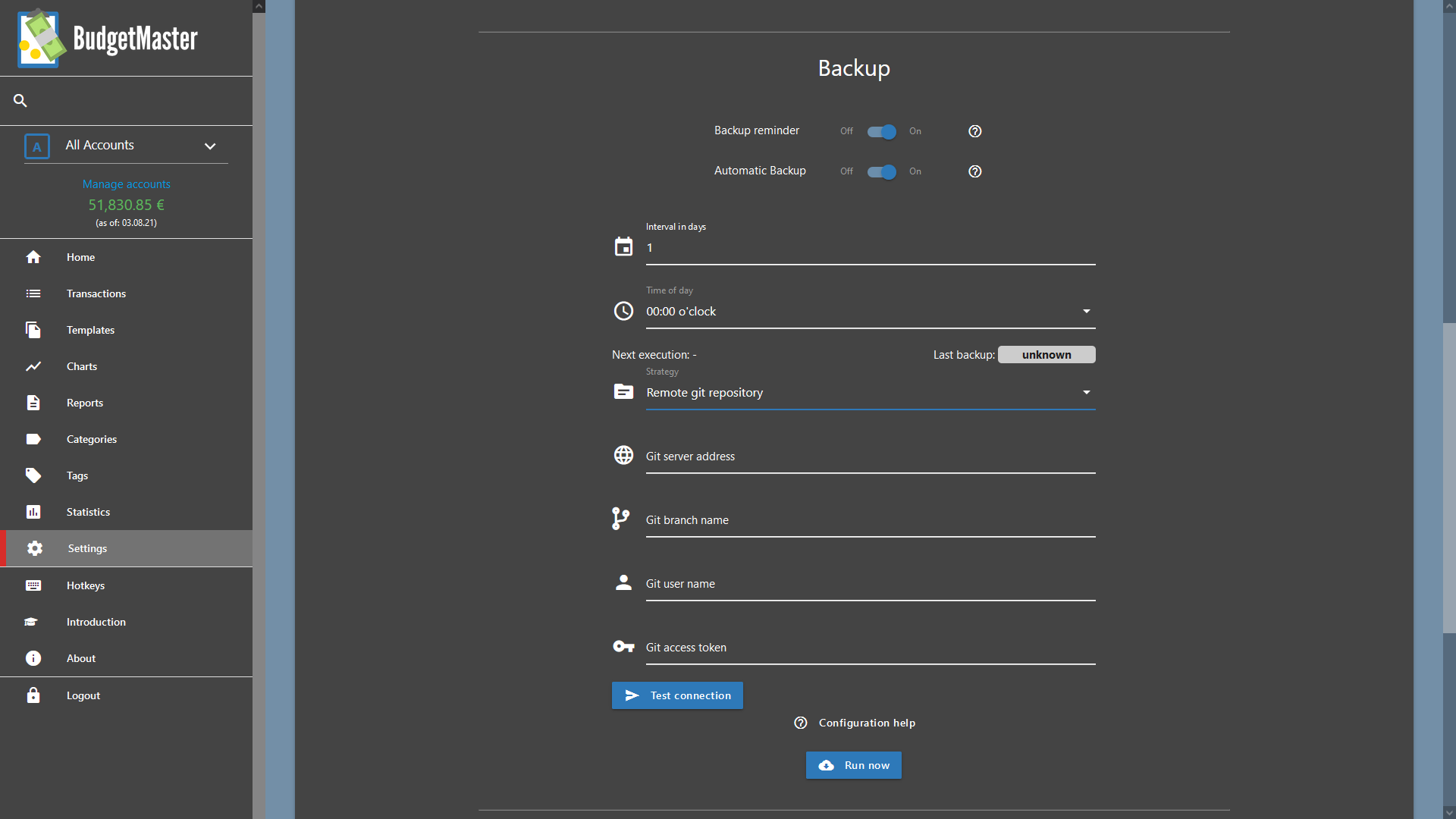Click the Git server address field

click(x=871, y=457)
